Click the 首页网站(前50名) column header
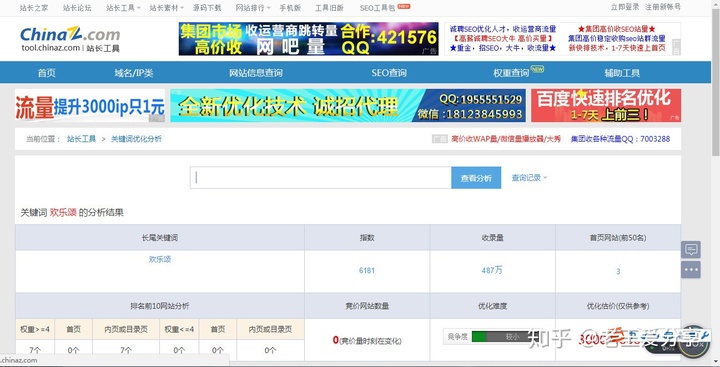 (x=618, y=238)
